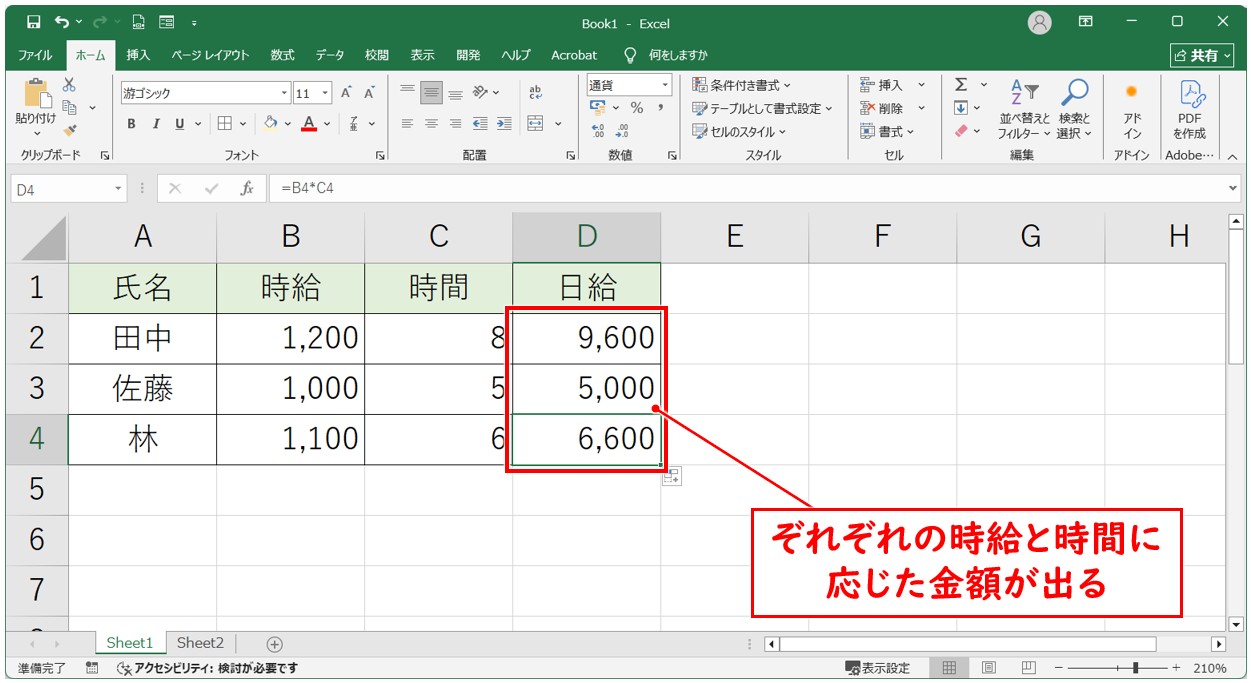Screen dimensions: 1251x683
Task: Click the Copy icon in clipboard group
Action: pos(70,107)
